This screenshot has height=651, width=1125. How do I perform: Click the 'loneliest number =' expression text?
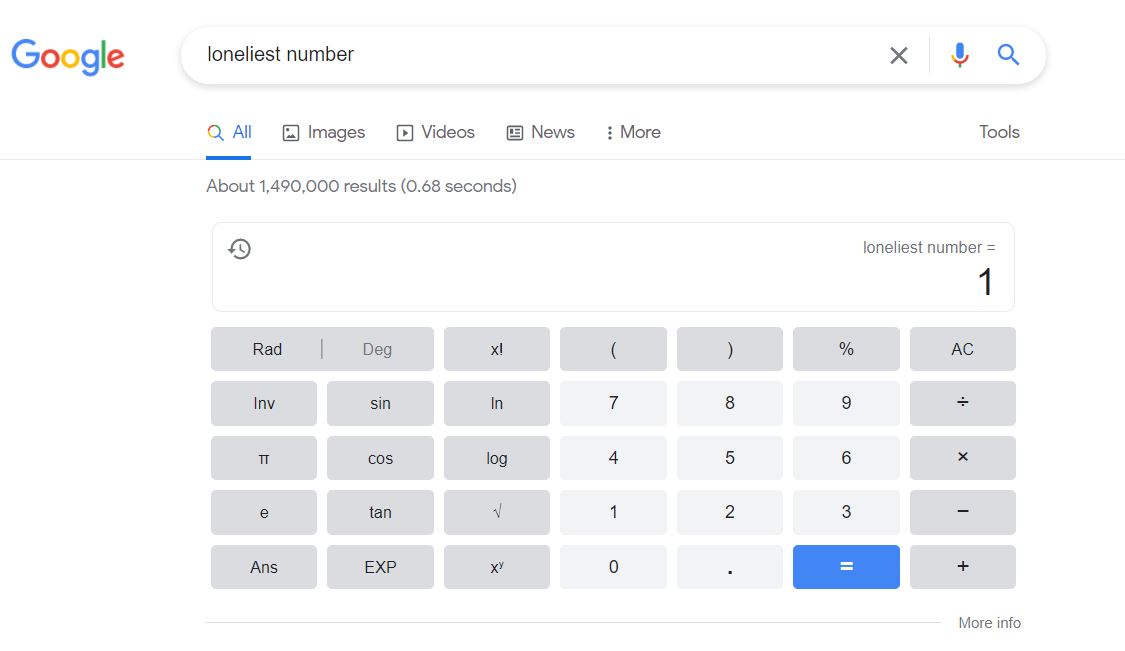point(929,248)
